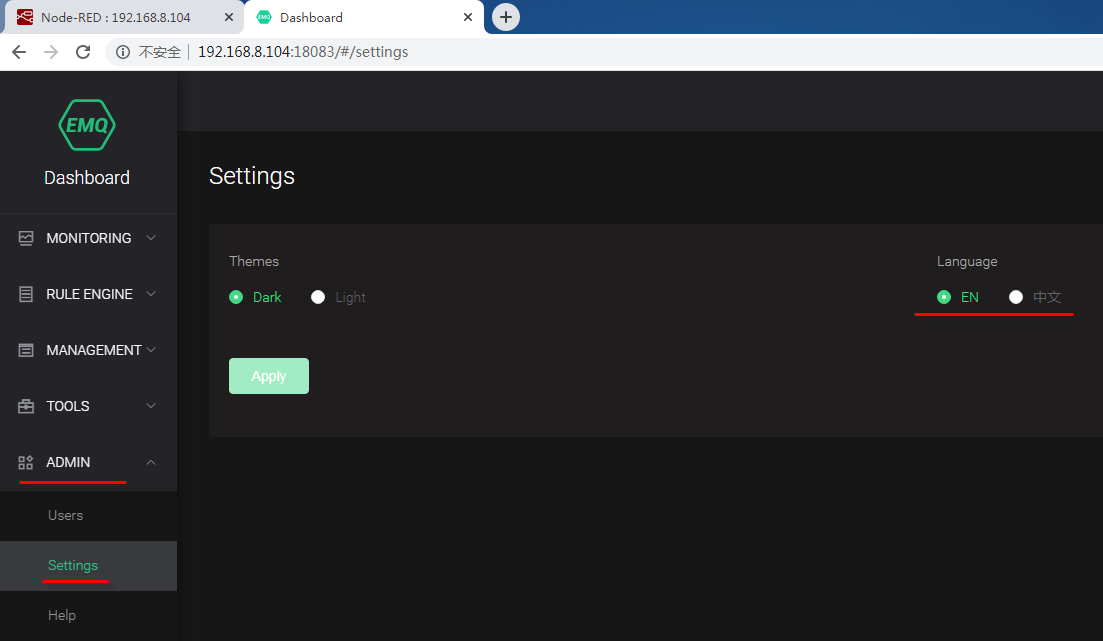Click the EMQ hexagon logo

[87, 125]
